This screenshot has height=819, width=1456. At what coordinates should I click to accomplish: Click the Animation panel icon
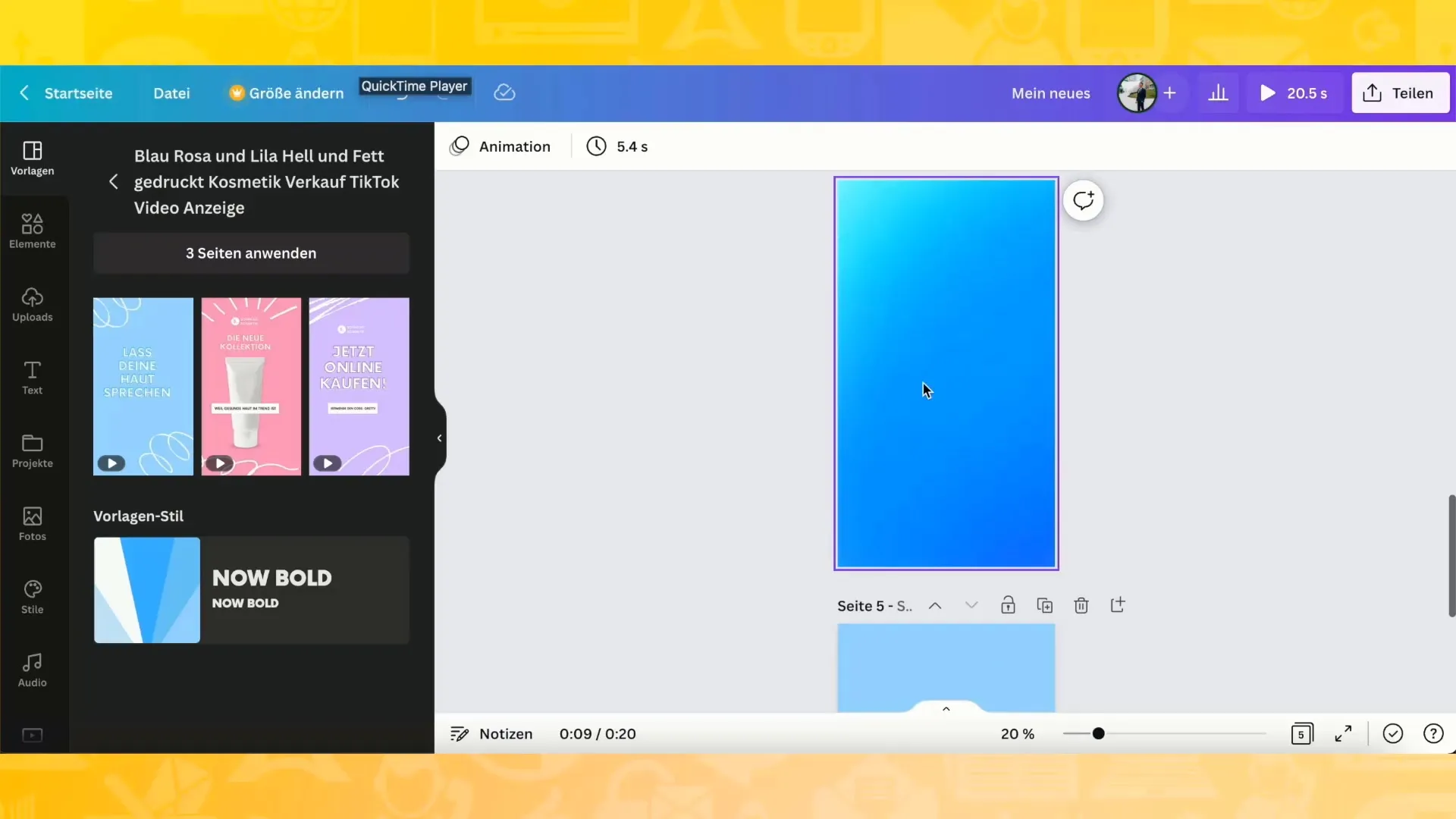coord(461,146)
